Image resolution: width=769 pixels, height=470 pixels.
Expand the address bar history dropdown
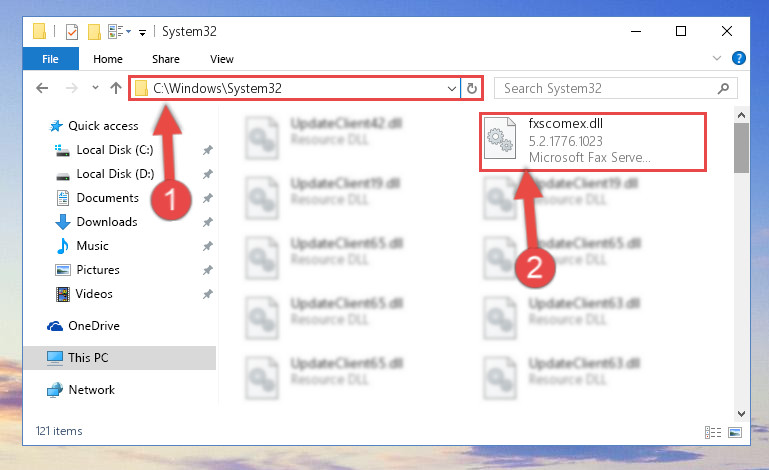pos(452,88)
